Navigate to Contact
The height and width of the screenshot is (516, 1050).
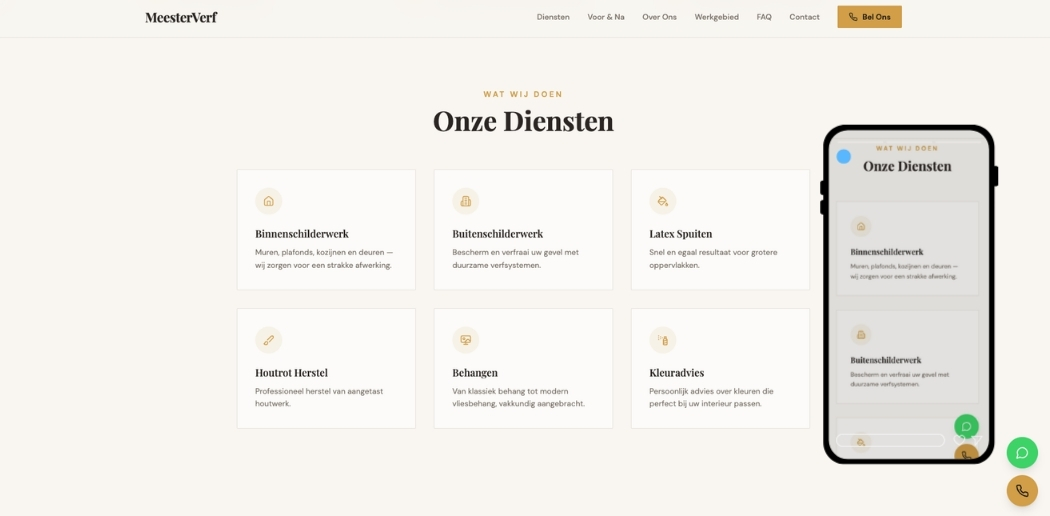[x=804, y=17]
